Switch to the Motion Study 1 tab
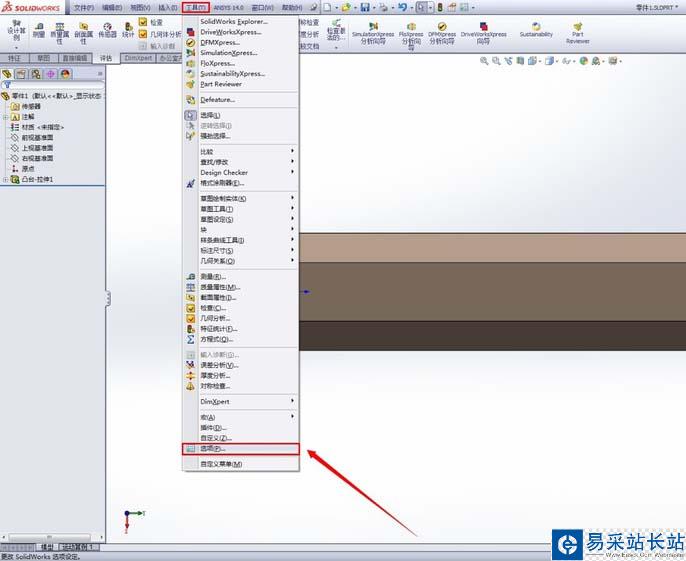Image resolution: width=686 pixels, height=561 pixels. 78,547
